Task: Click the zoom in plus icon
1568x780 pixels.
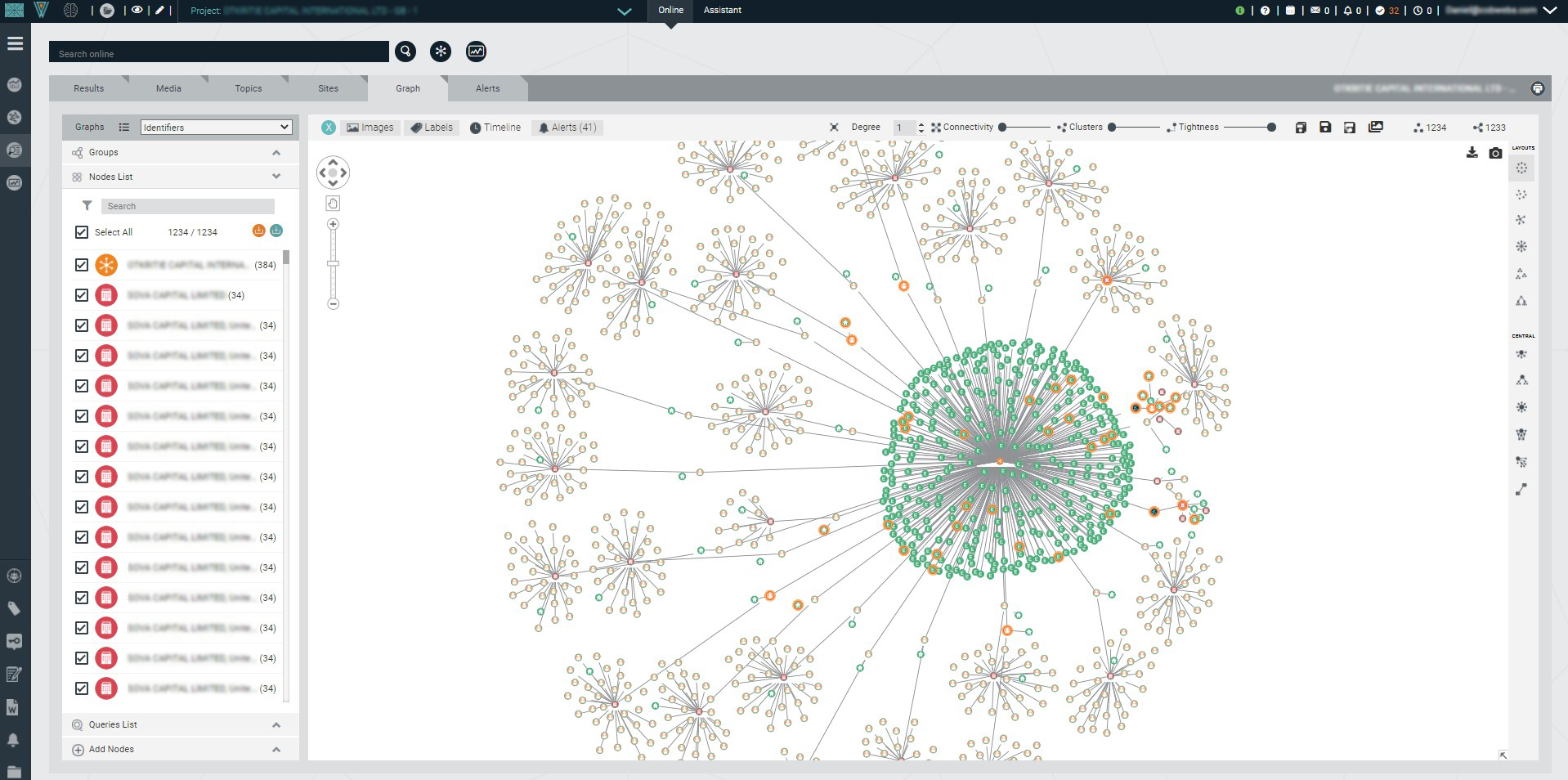Action: (x=333, y=224)
